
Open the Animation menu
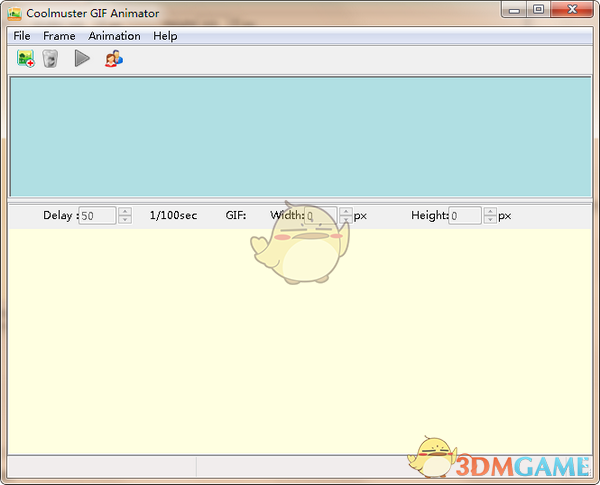114,36
